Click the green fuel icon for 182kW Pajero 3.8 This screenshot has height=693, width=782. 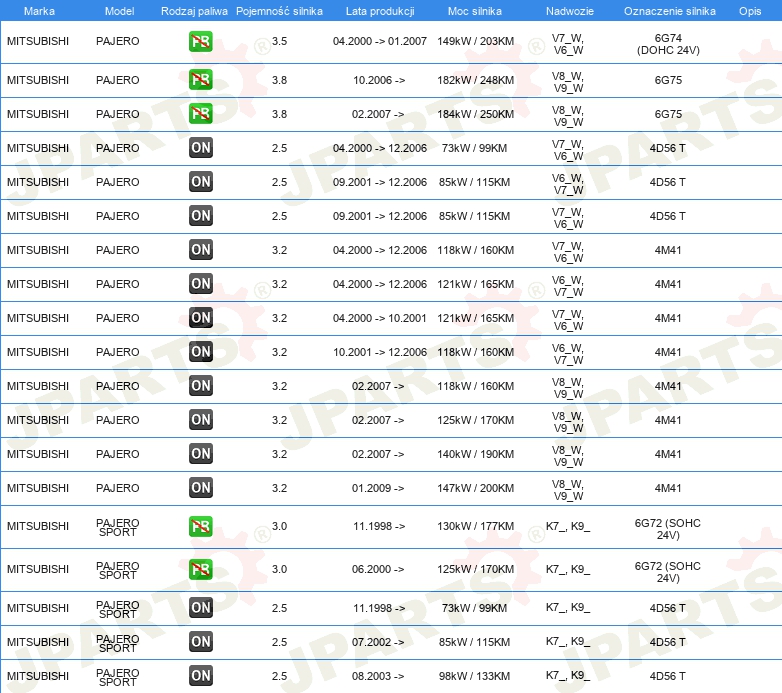tap(200, 80)
